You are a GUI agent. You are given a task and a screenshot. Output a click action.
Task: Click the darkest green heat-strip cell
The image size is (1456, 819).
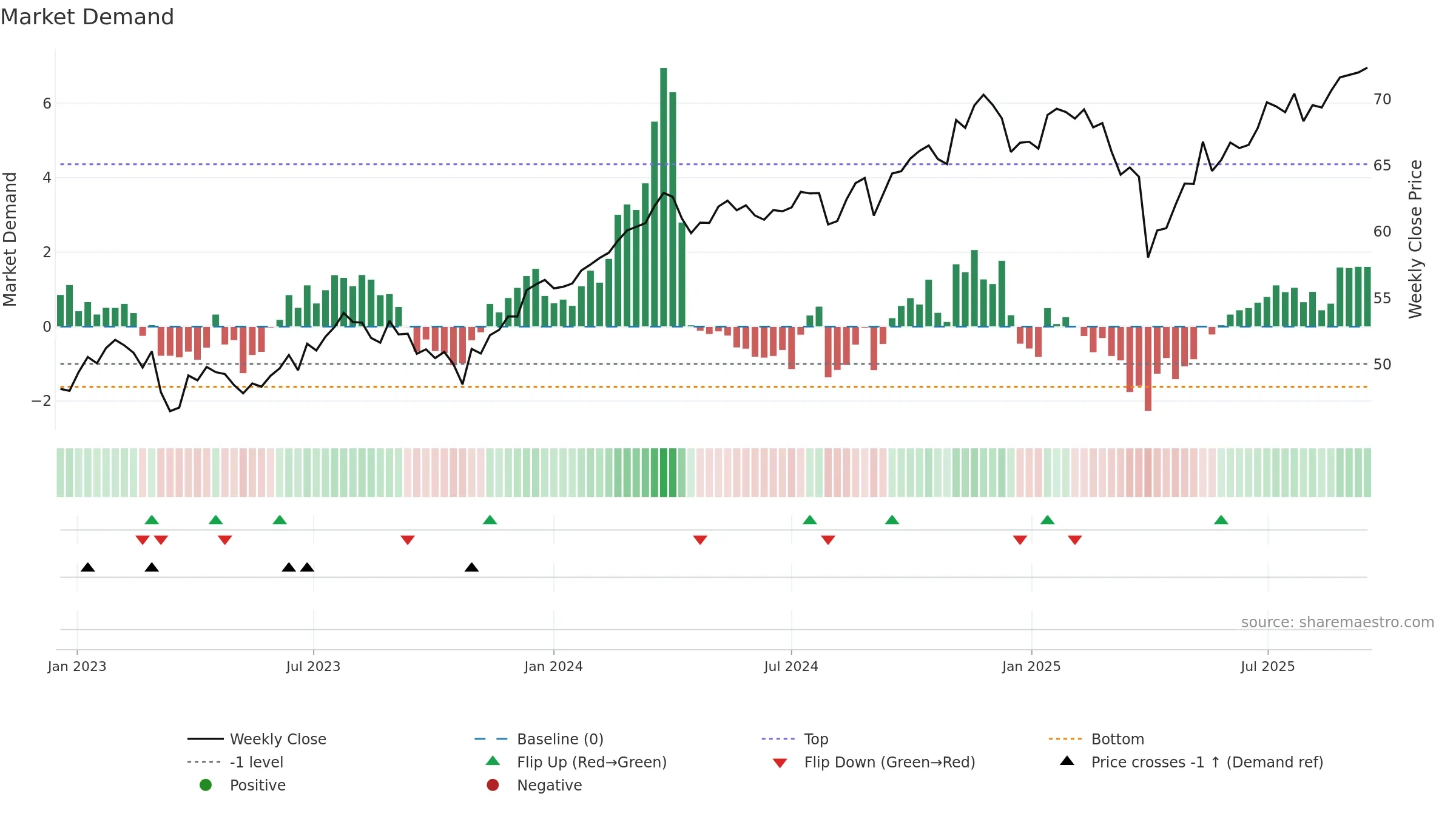tap(664, 473)
